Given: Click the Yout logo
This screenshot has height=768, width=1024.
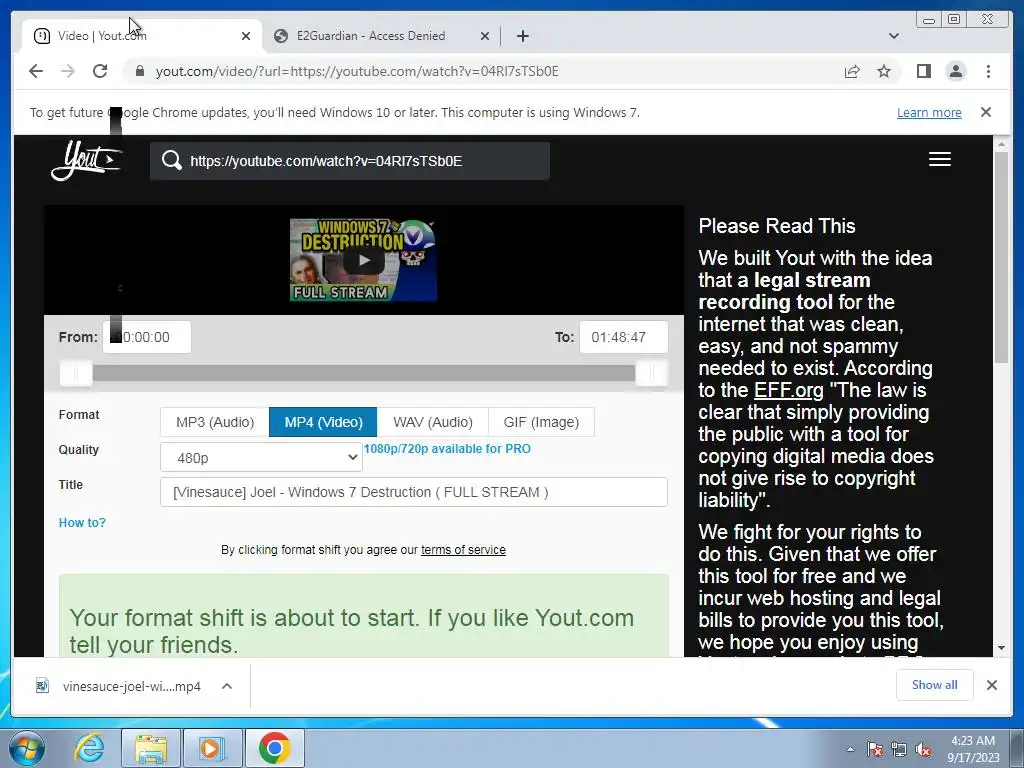Looking at the screenshot, I should (x=86, y=160).
